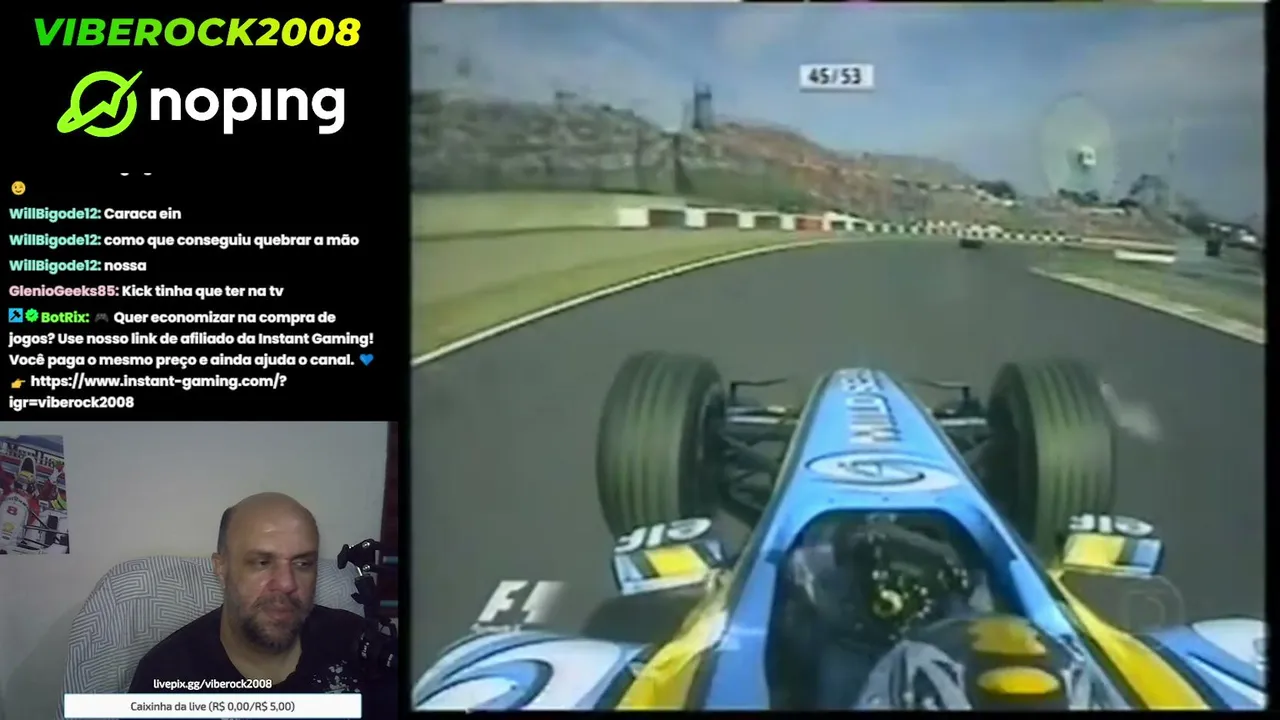Click the BotRix username in chat
This screenshot has height=720, width=1280.
(64, 317)
